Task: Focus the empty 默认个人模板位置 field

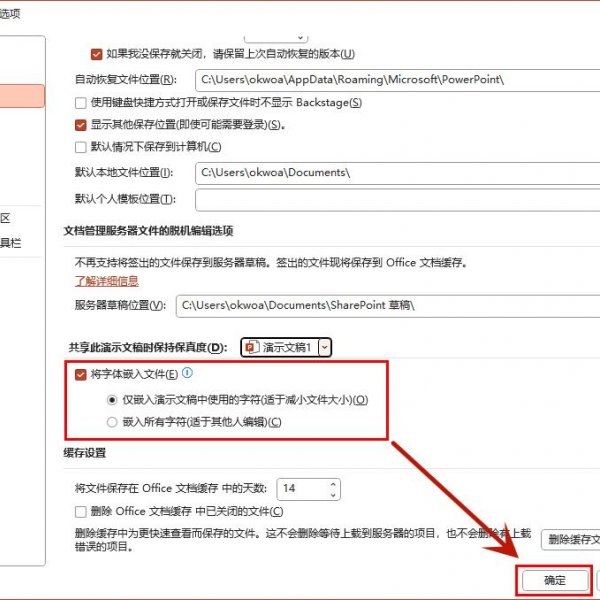Action: [396, 199]
